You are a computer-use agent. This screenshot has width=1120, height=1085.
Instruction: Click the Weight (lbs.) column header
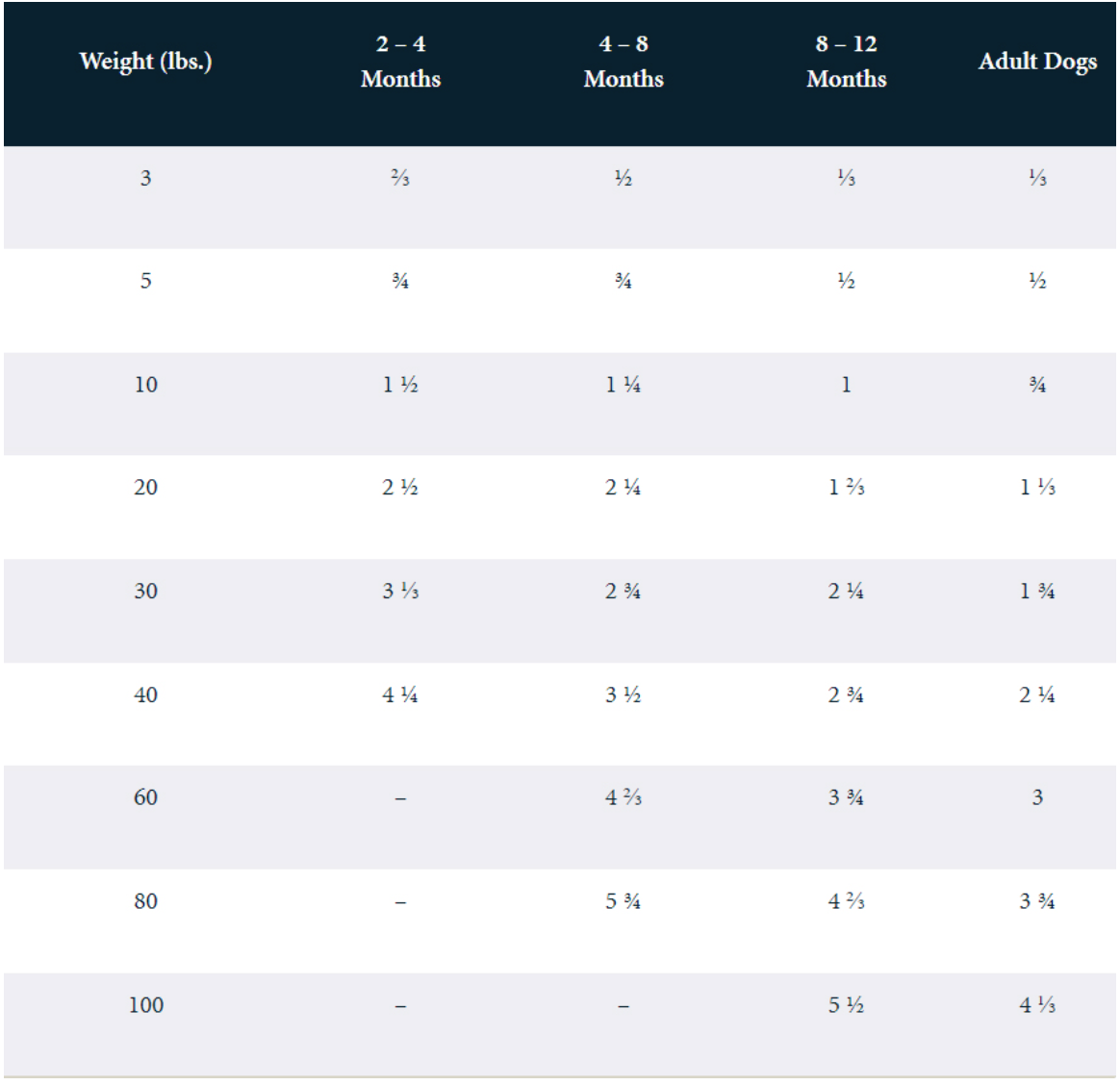pos(145,62)
